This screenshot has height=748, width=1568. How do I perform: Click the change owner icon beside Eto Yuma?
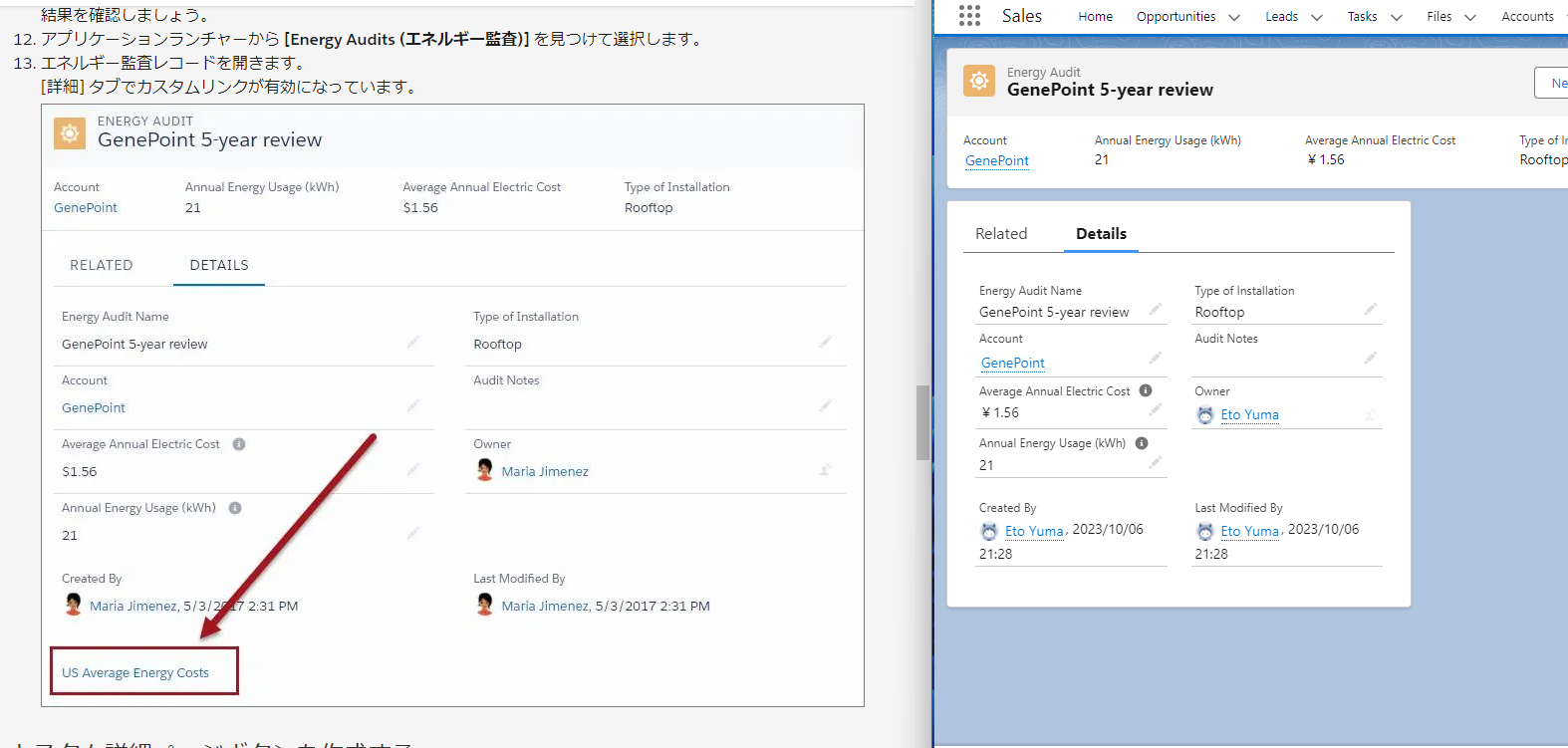pos(1371,415)
